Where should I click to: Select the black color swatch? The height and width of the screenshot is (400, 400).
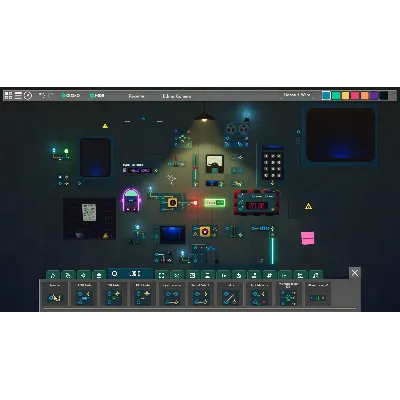(x=384, y=96)
